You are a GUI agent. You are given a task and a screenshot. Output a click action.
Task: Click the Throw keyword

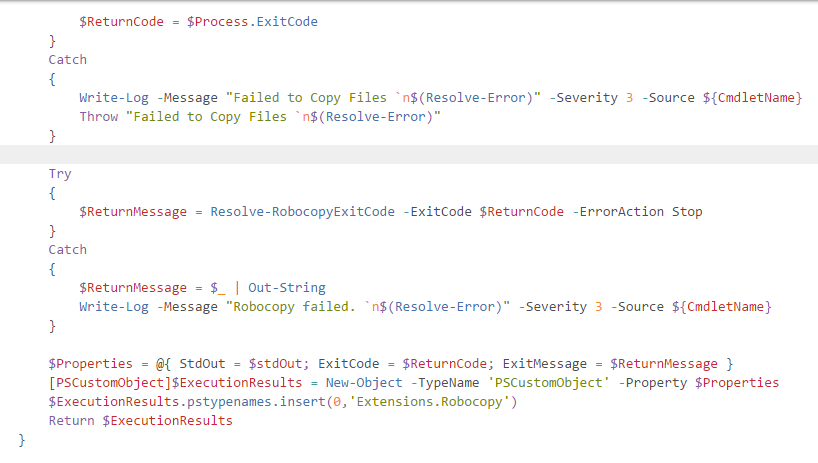click(x=99, y=117)
